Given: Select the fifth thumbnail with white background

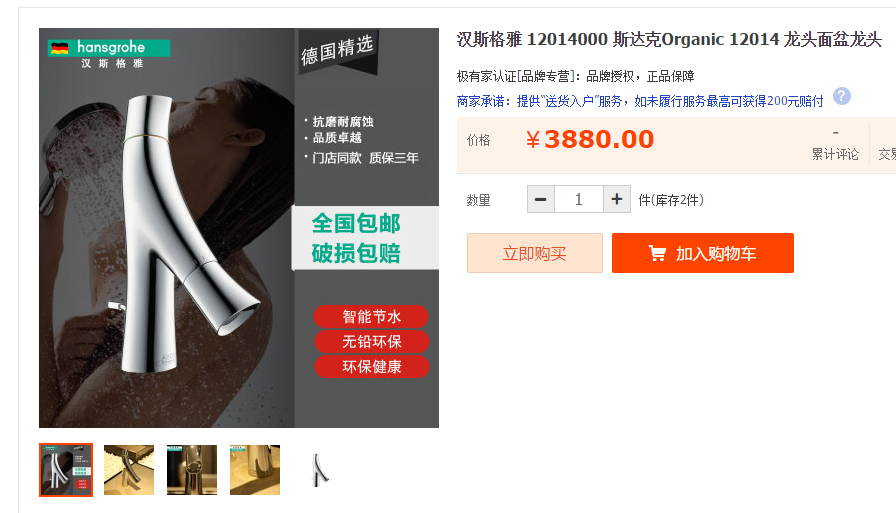Looking at the screenshot, I should (x=318, y=470).
